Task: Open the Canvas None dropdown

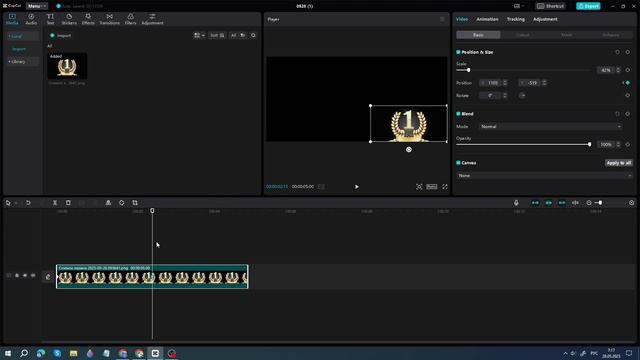Action: 544,176
